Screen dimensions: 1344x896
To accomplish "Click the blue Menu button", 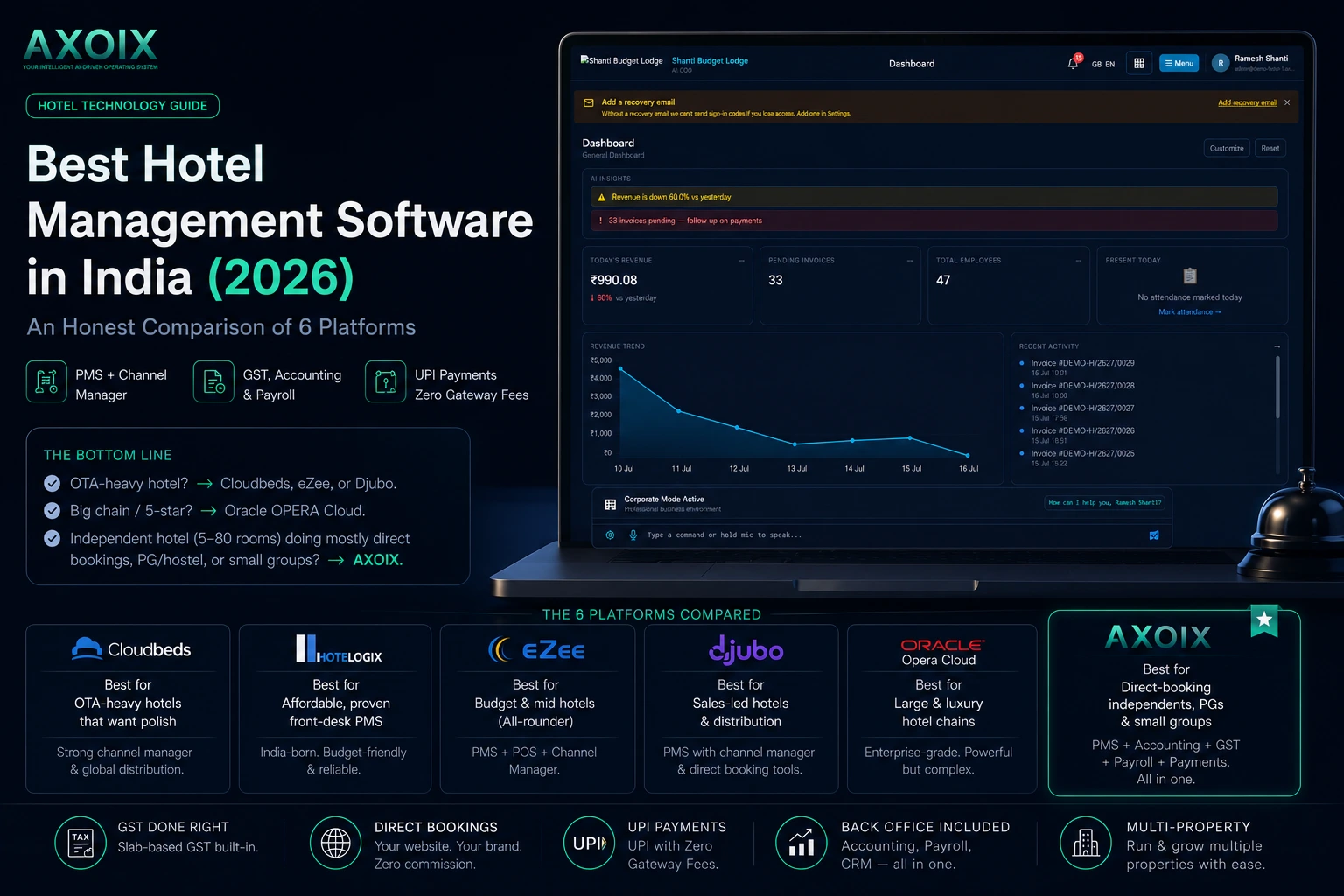I will click(x=1179, y=63).
